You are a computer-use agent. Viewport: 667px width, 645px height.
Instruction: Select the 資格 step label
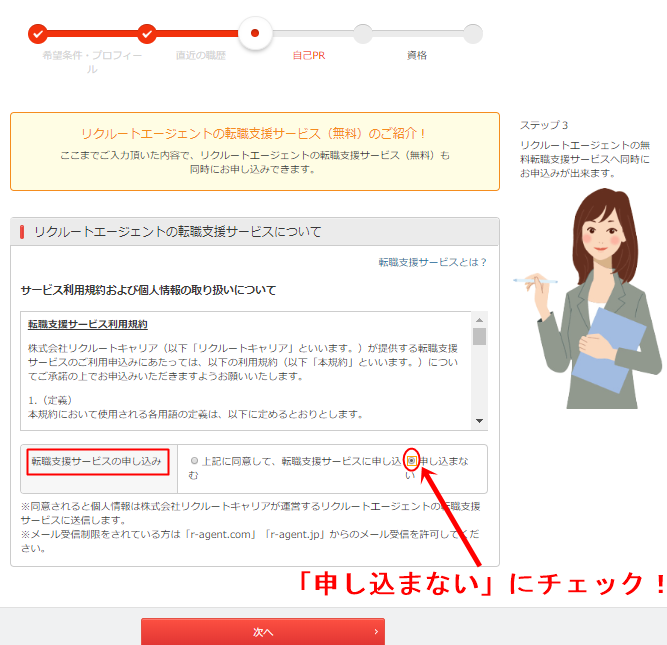[417, 55]
